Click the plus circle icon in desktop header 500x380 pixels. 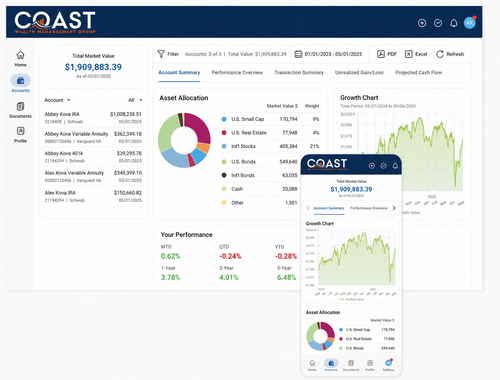coord(422,23)
